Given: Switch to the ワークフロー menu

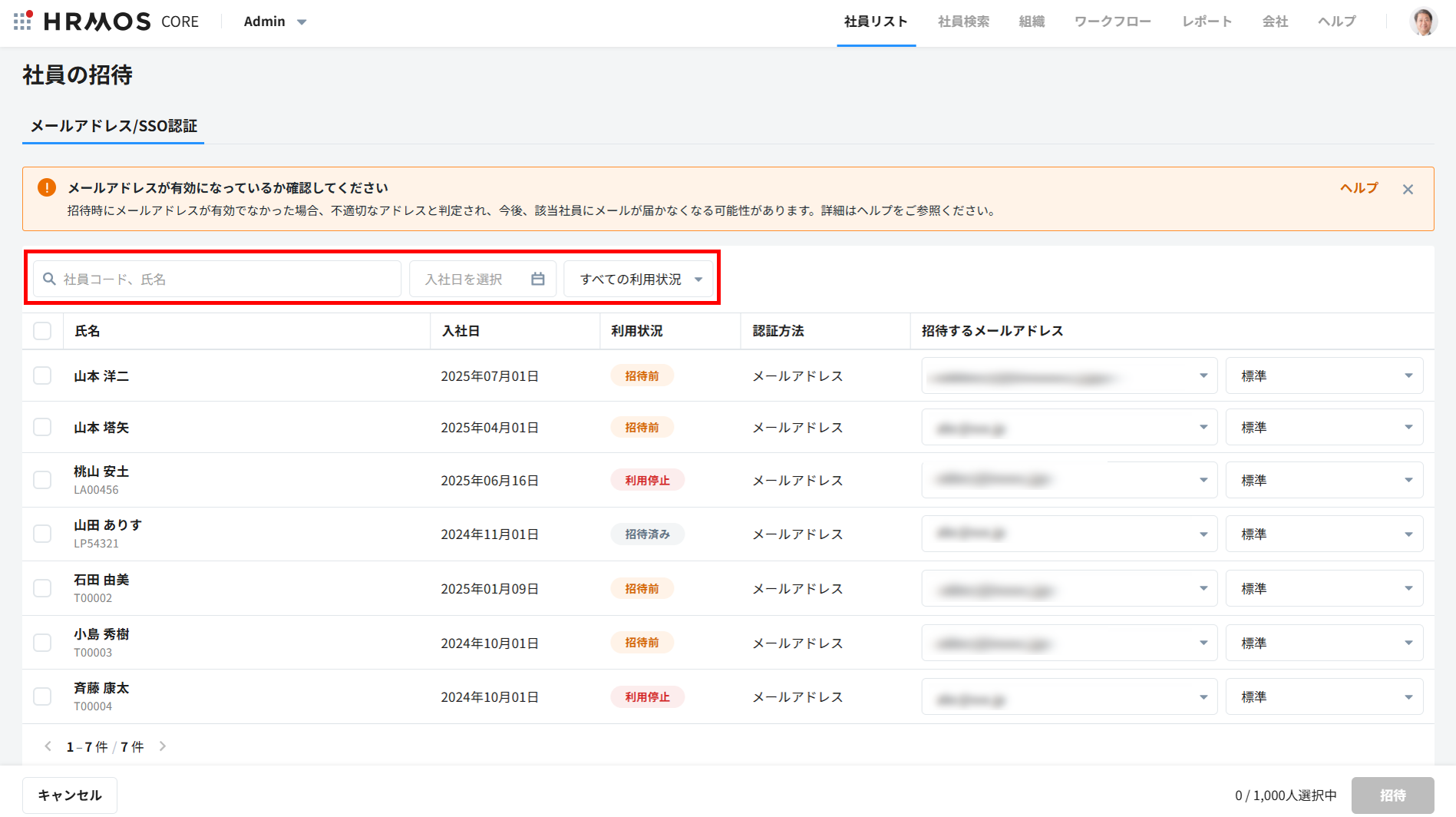Looking at the screenshot, I should [x=1112, y=21].
